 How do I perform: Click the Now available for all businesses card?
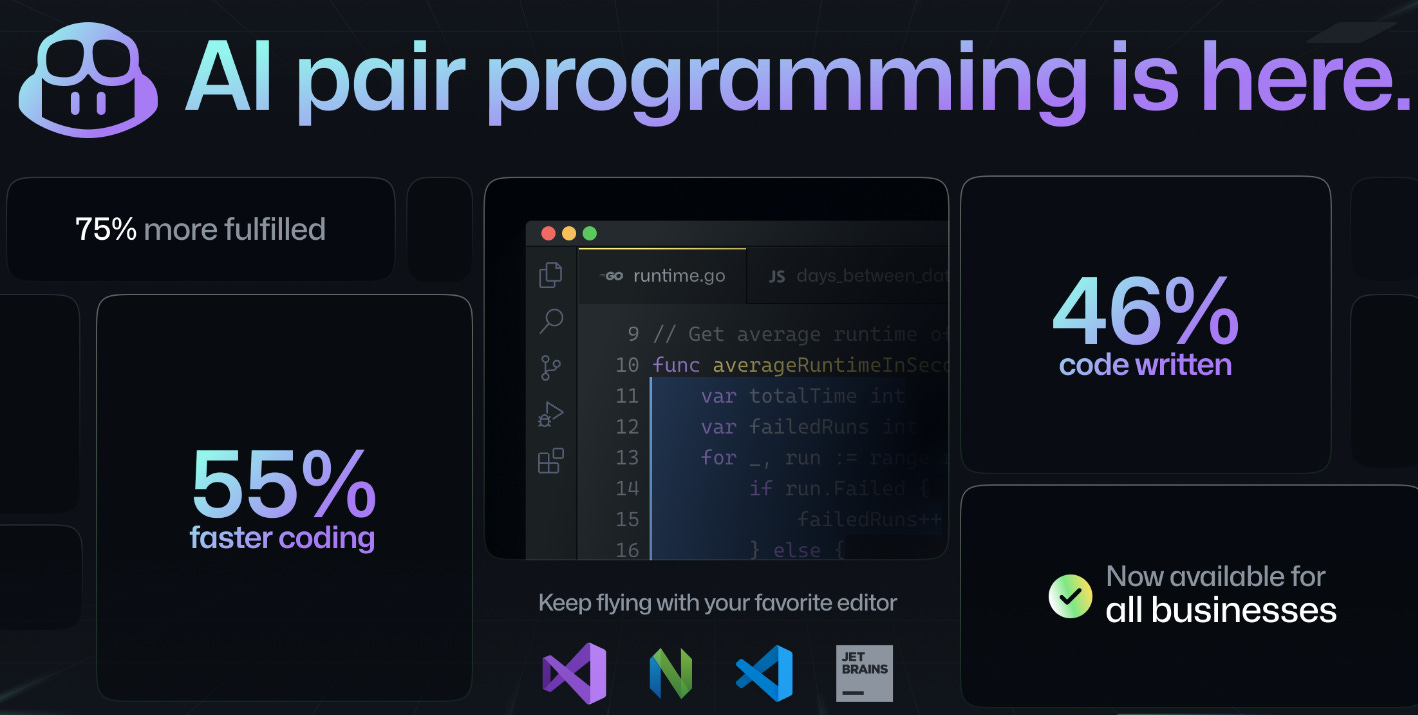(x=1190, y=595)
